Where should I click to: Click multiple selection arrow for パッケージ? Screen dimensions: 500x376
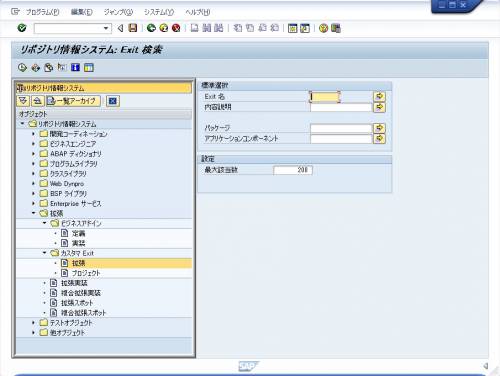[x=379, y=128]
